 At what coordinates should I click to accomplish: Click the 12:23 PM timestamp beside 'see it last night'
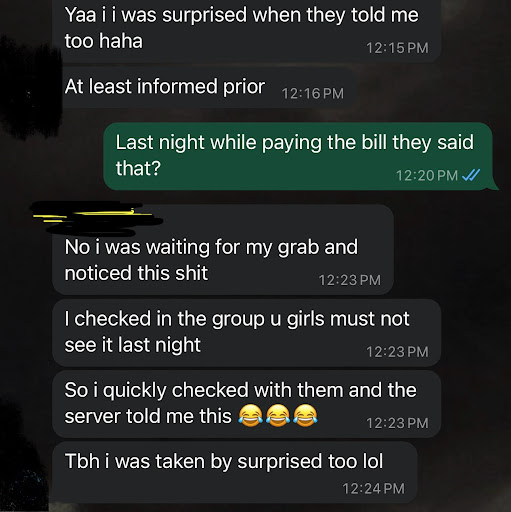(x=397, y=352)
